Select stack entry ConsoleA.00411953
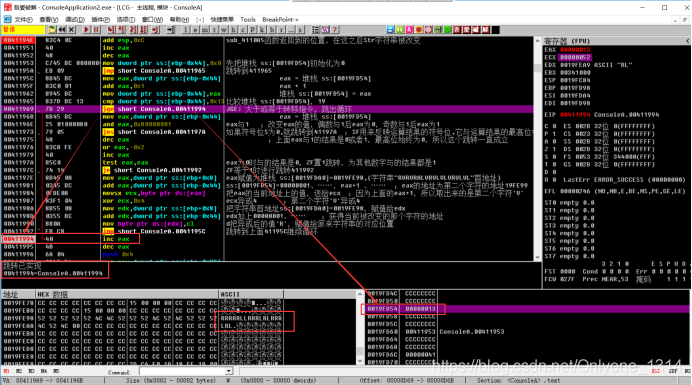 coord(472,332)
